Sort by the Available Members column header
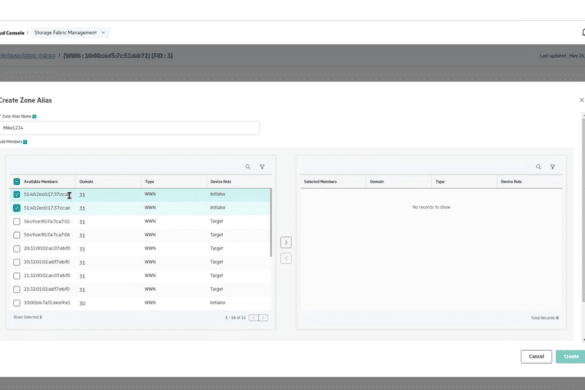The image size is (585, 390). click(x=41, y=182)
